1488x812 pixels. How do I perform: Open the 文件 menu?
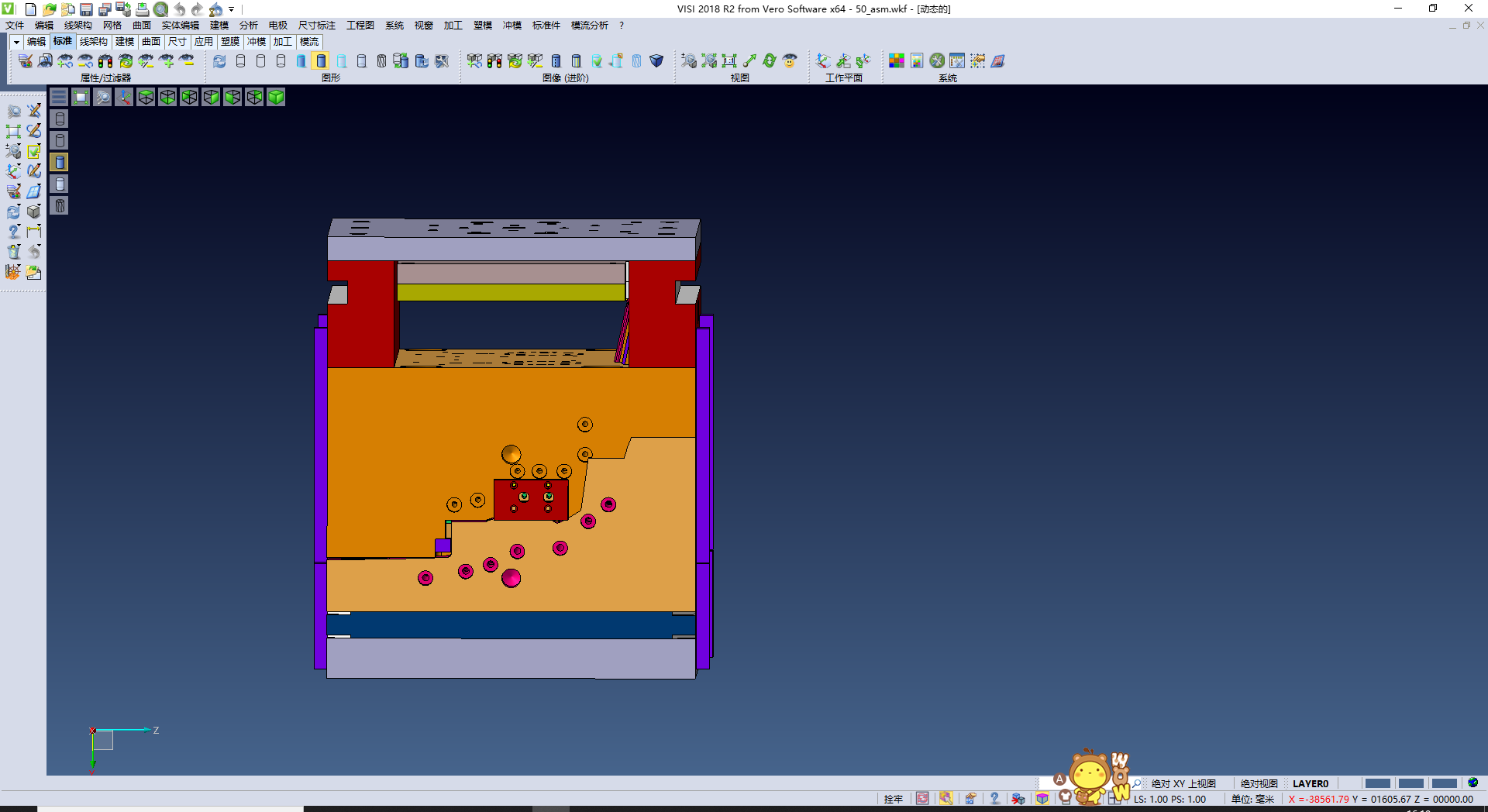[x=15, y=26]
